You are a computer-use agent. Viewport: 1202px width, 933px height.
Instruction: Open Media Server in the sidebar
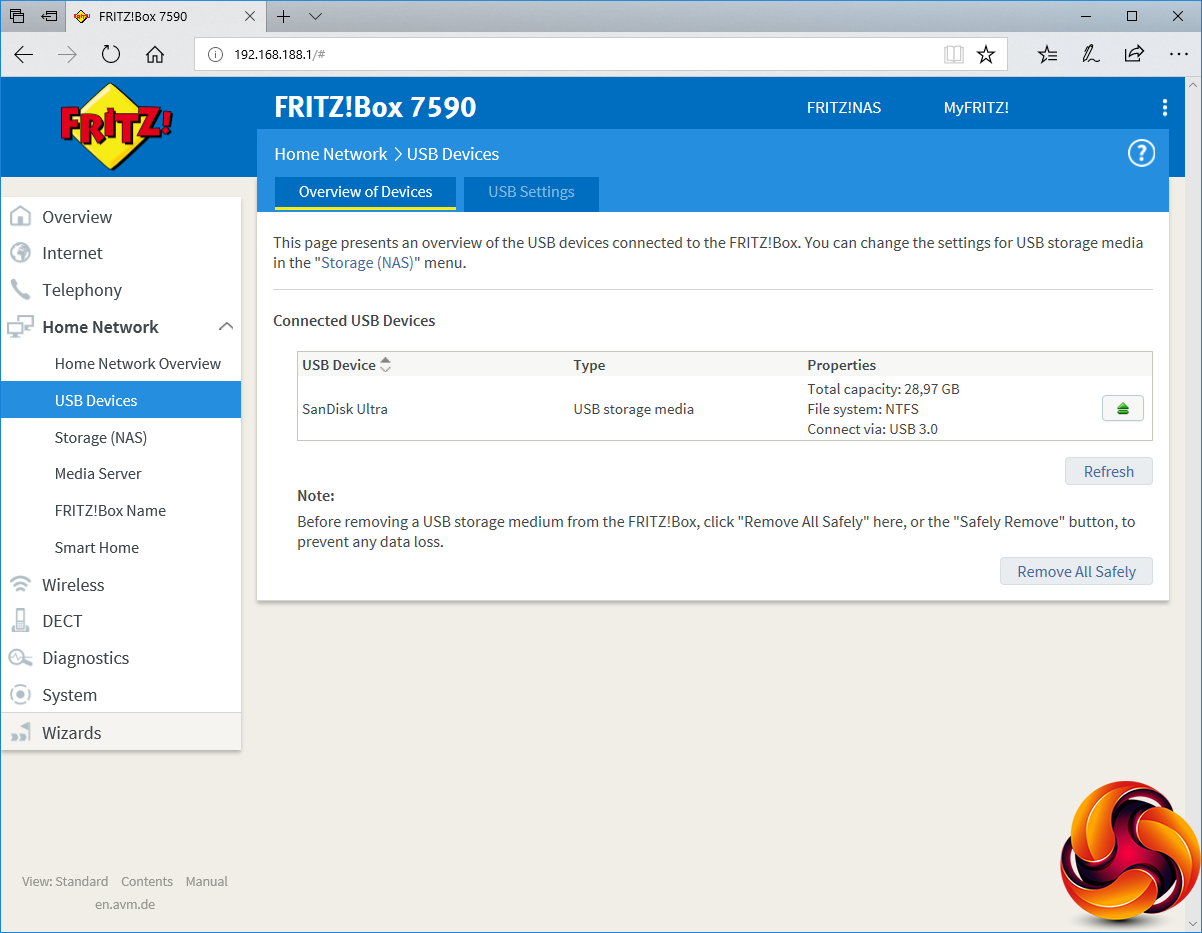click(98, 474)
